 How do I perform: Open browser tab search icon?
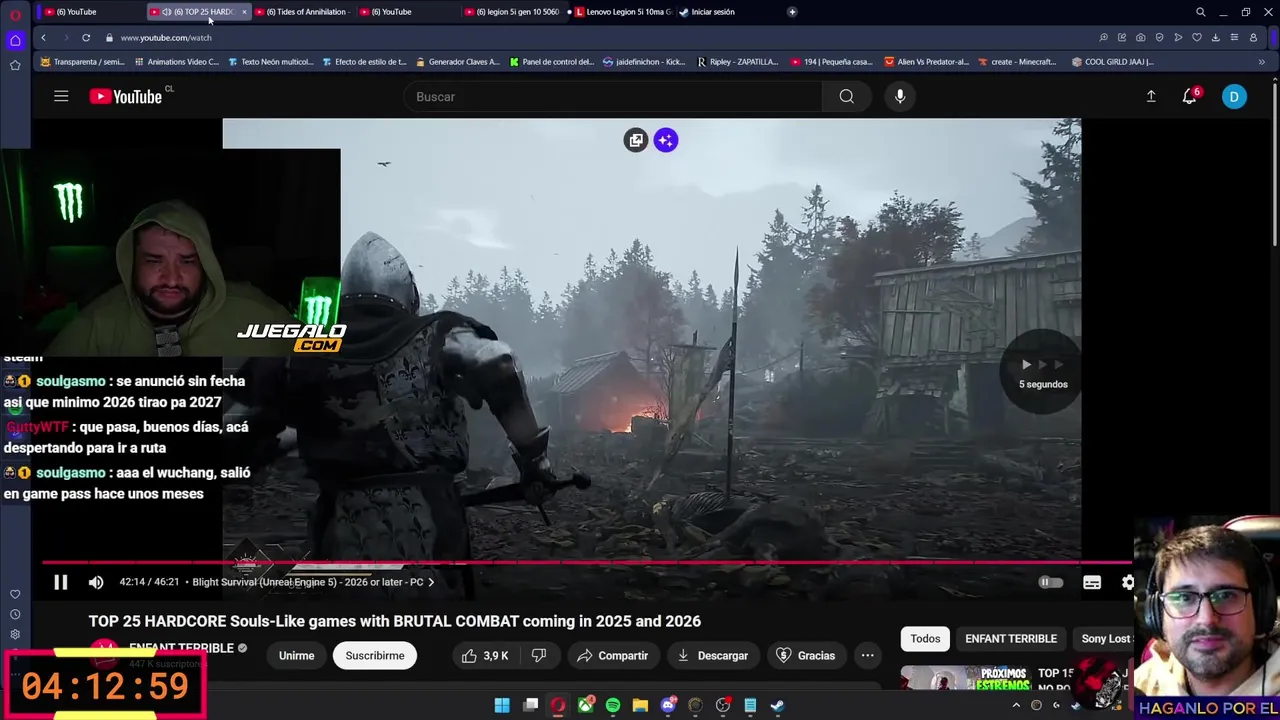1201,12
